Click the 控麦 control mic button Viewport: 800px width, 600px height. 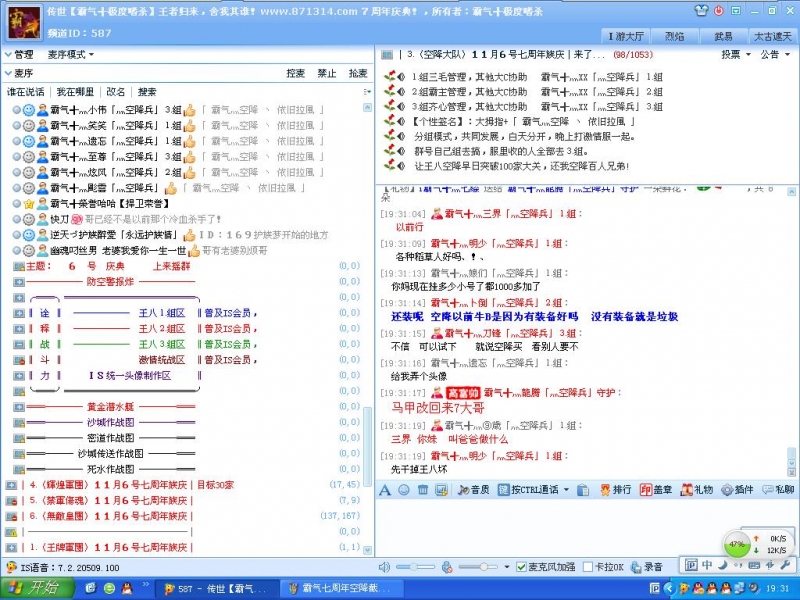296,73
